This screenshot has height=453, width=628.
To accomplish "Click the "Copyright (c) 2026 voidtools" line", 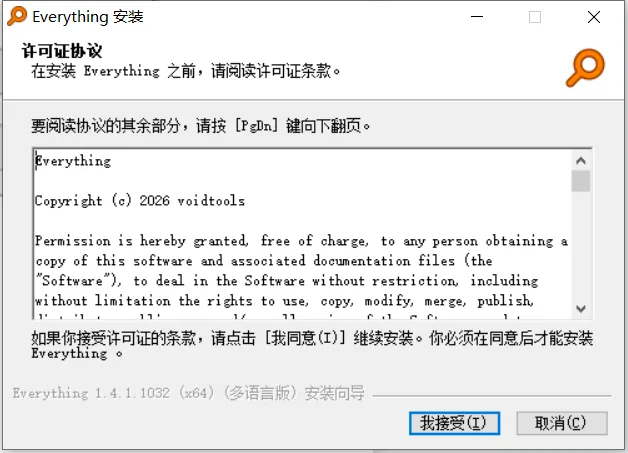I will 139,200.
